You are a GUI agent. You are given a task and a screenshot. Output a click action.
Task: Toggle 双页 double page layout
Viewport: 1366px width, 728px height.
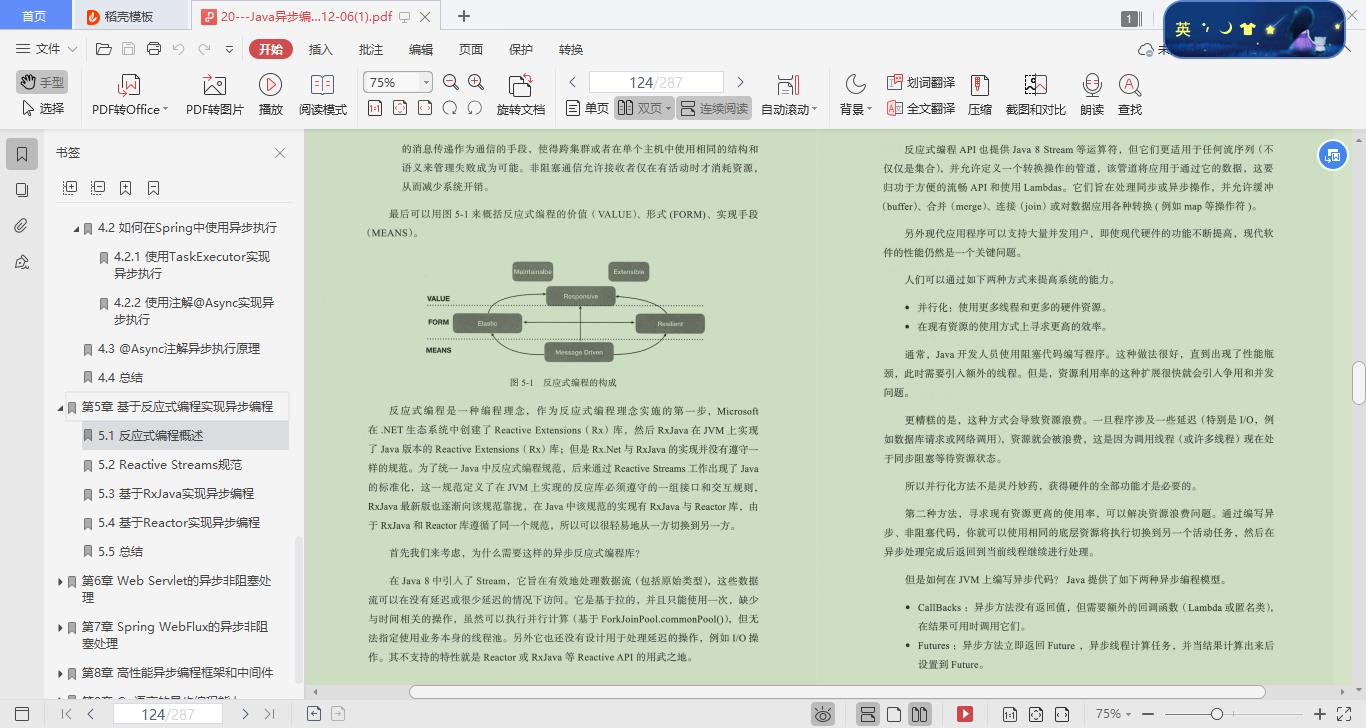643,108
